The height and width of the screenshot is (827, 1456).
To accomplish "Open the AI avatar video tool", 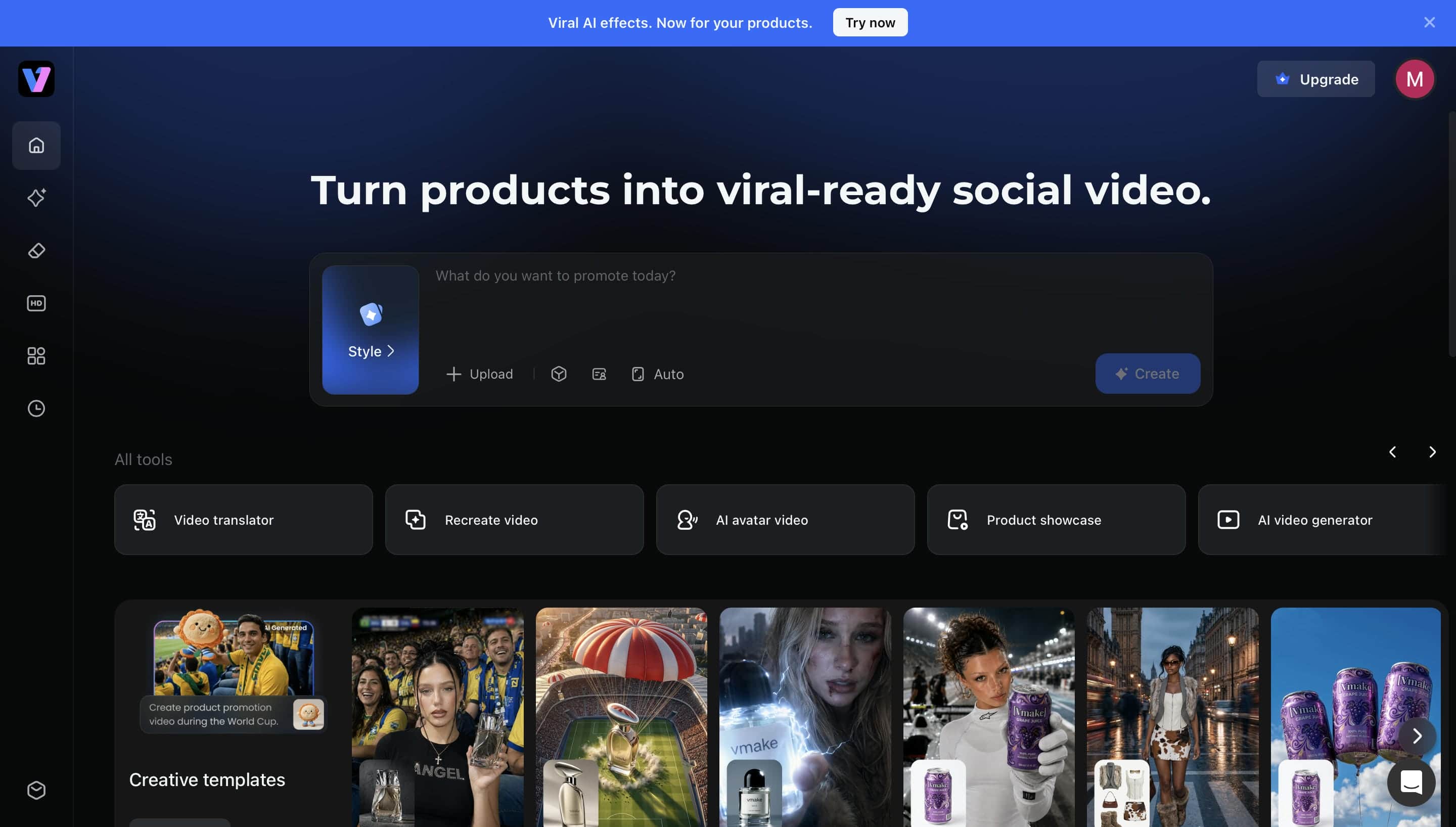I will (785, 520).
